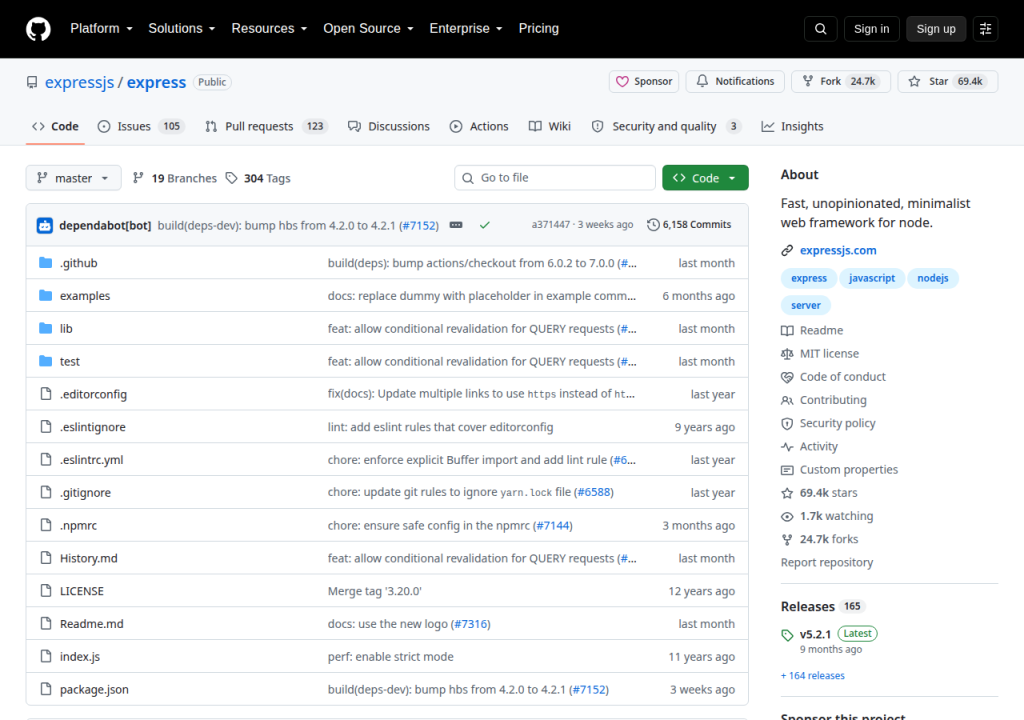Select the Code tab
Viewport: 1024px width, 720px height.
click(x=56, y=126)
